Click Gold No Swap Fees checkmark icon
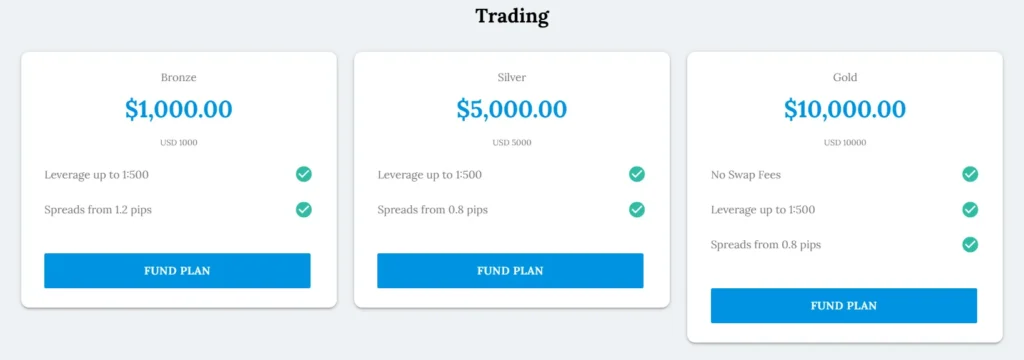 click(970, 174)
